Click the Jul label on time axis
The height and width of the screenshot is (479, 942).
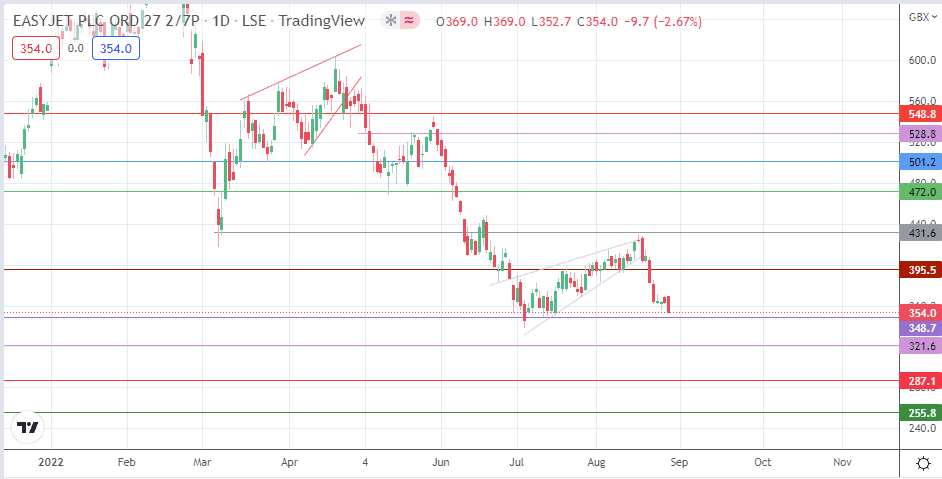click(x=517, y=462)
